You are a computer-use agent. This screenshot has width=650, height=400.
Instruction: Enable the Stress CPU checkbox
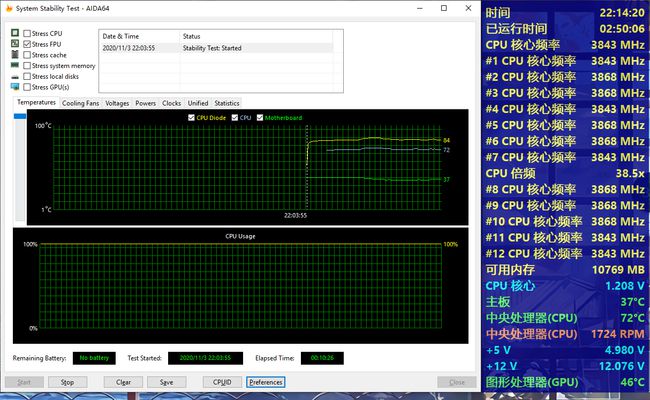[x=27, y=33]
